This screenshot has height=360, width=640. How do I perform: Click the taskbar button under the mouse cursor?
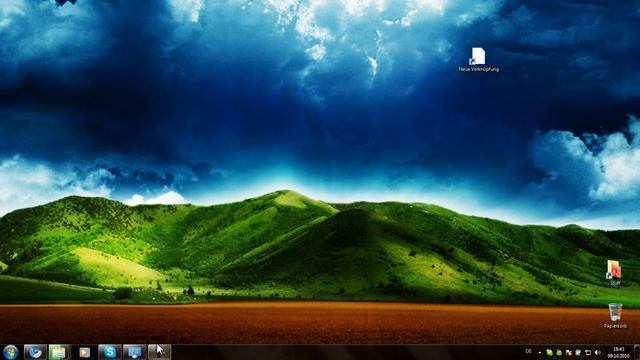click(x=159, y=352)
